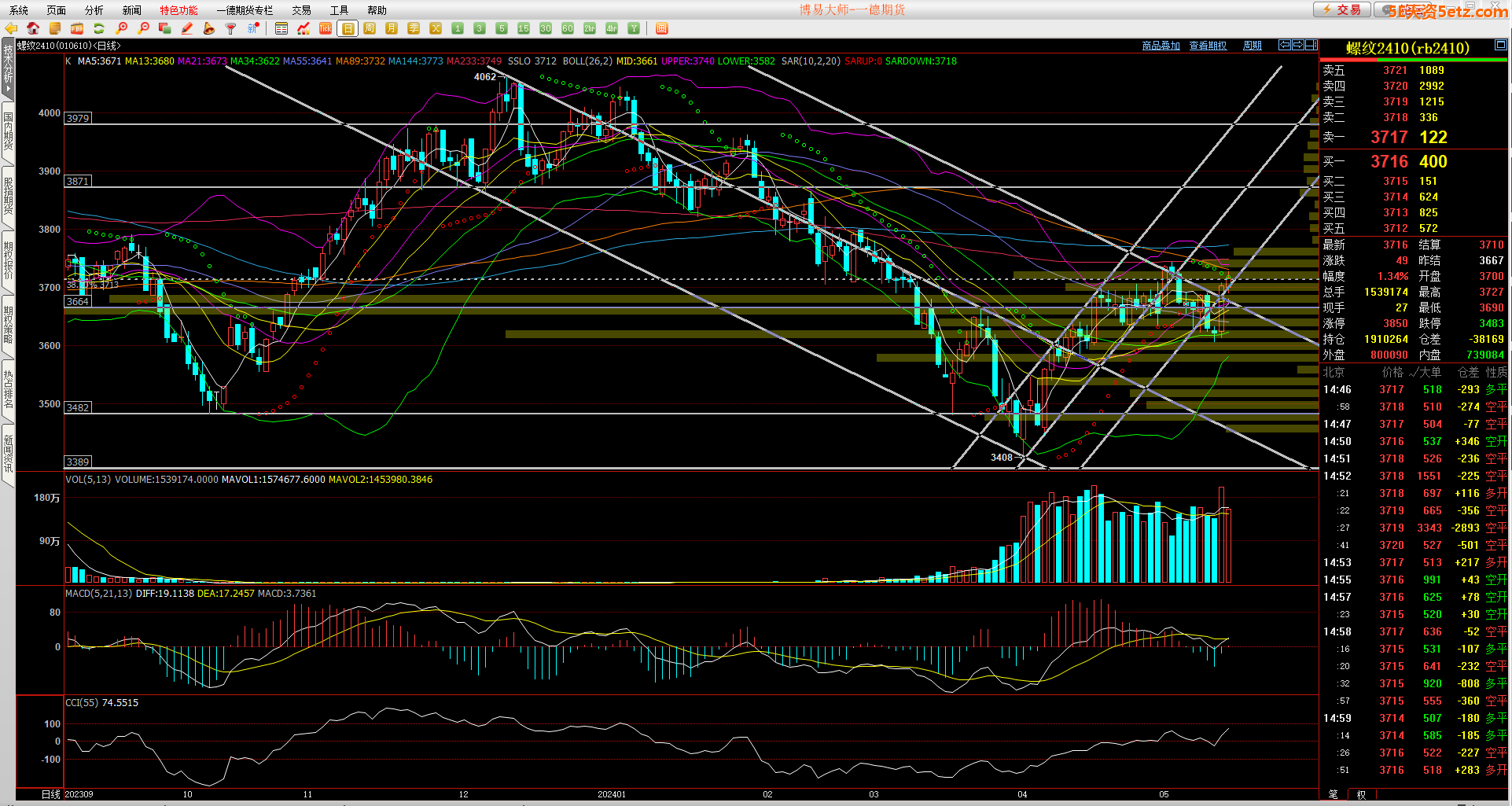Open the 一德期货专栏 menu
Screen dimensions: 1512x806
[x=245, y=10]
